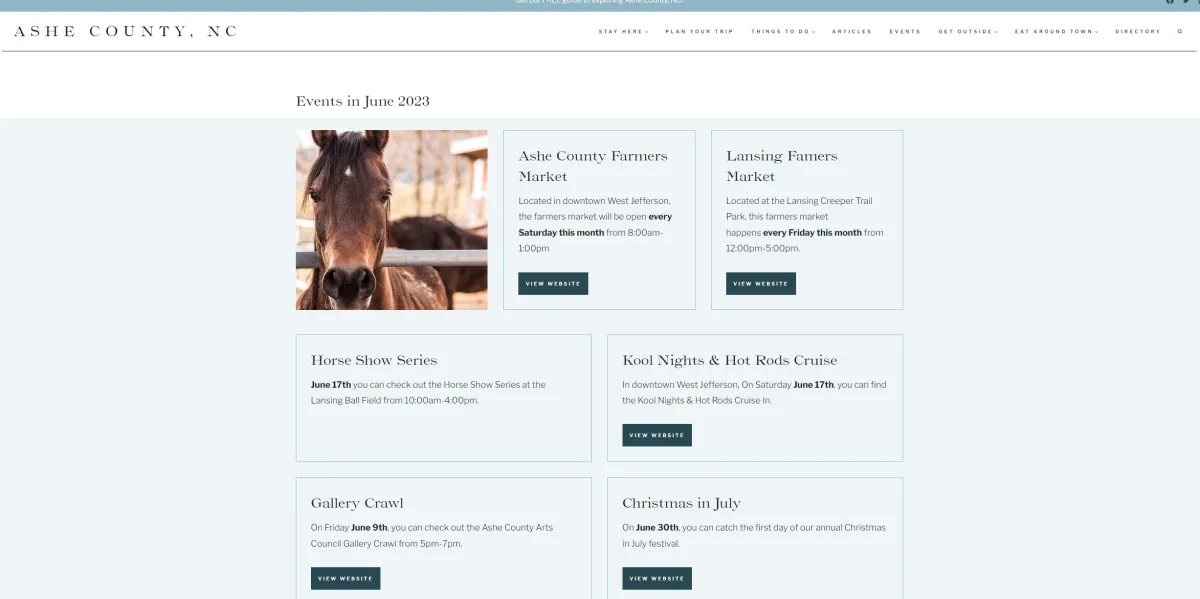Image resolution: width=1200 pixels, height=599 pixels.
Task: Select the Kool Nights & Hot Rods Cruise heading
Action: coord(730,360)
